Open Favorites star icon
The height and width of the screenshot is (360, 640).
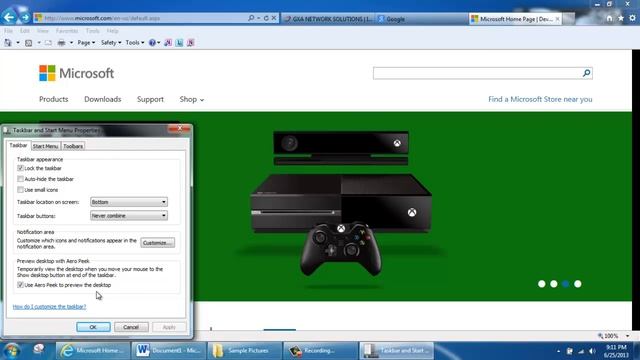621,18
